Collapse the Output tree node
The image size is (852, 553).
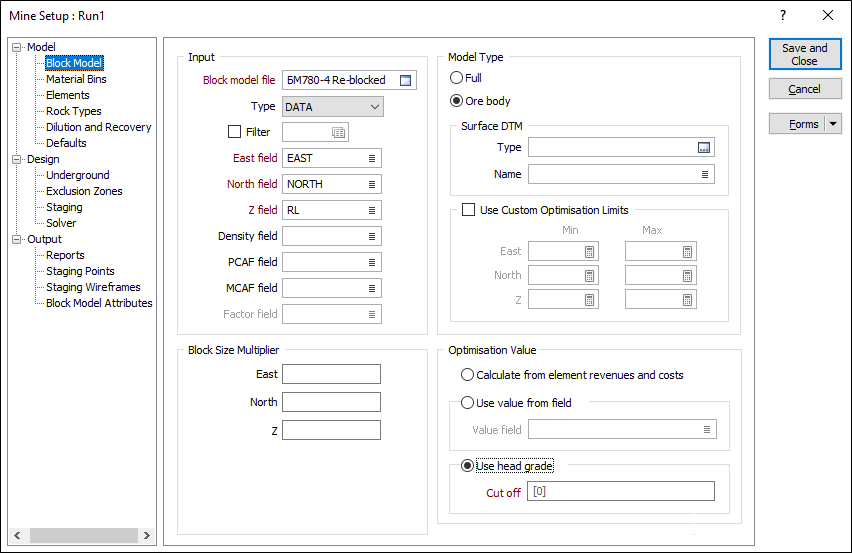pos(16,239)
